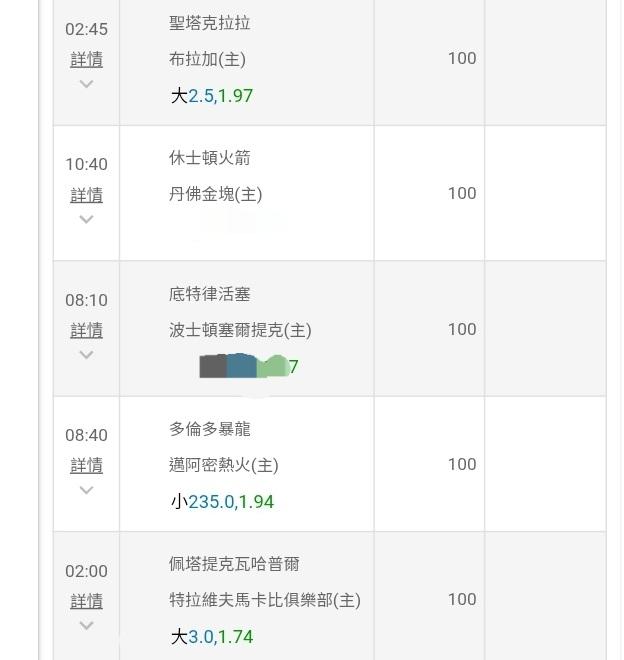Select the 邁阿密熱火(主) home team
Screen dimensions: 624x660
224,465
